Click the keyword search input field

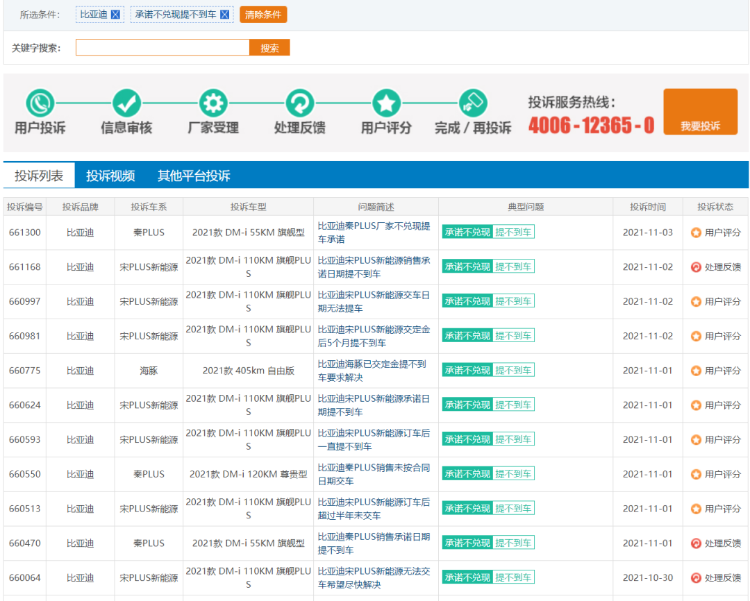[x=161, y=47]
